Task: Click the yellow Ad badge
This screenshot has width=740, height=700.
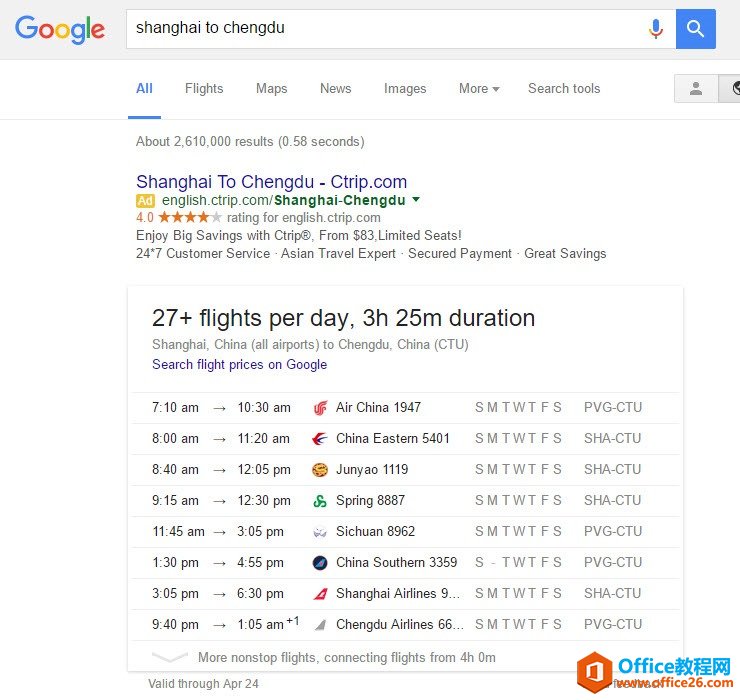Action: click(145, 201)
